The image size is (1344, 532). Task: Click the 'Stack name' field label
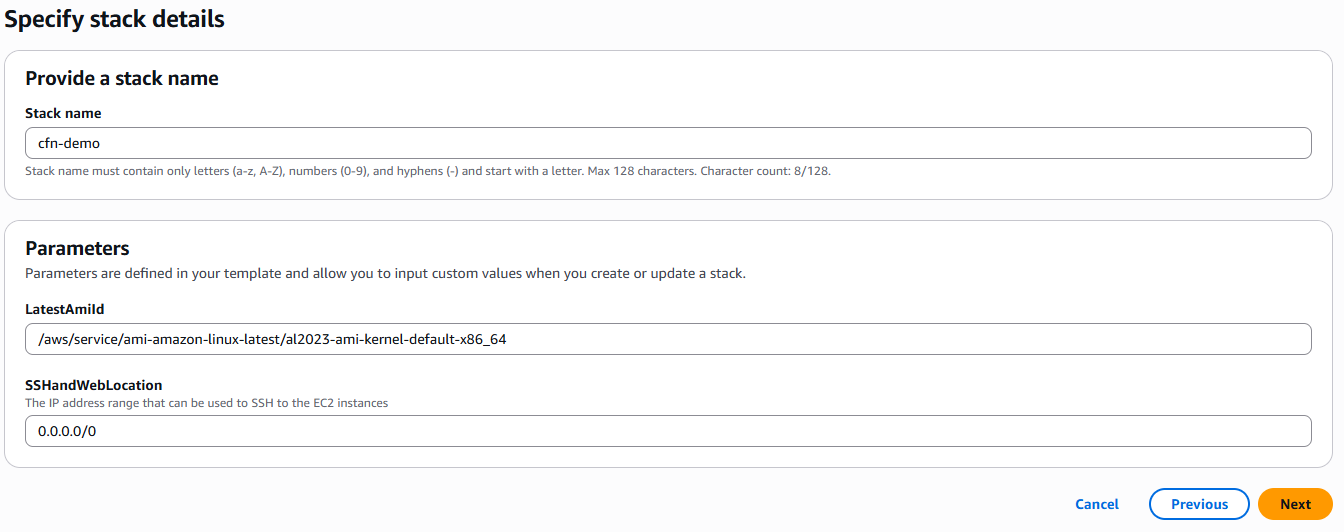(x=63, y=113)
